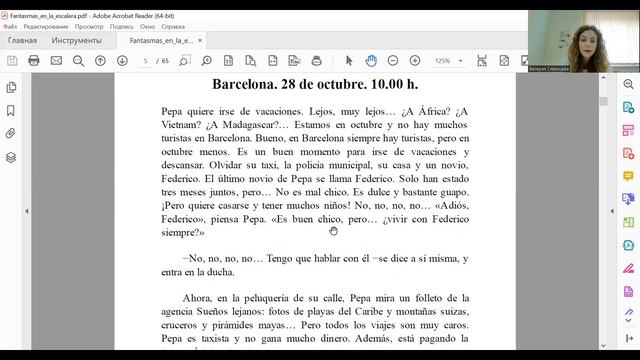Click the marquee zoom icon beside page count
This screenshot has width=640, height=360.
[x=184, y=61]
